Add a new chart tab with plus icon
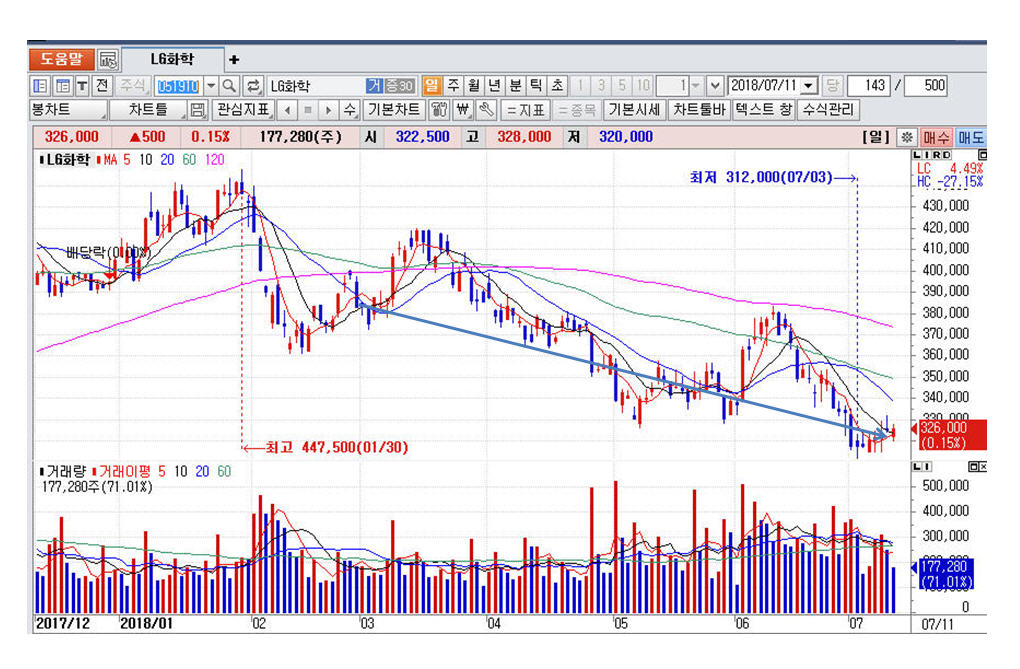Viewport: 1020px width, 669px height. [234, 60]
